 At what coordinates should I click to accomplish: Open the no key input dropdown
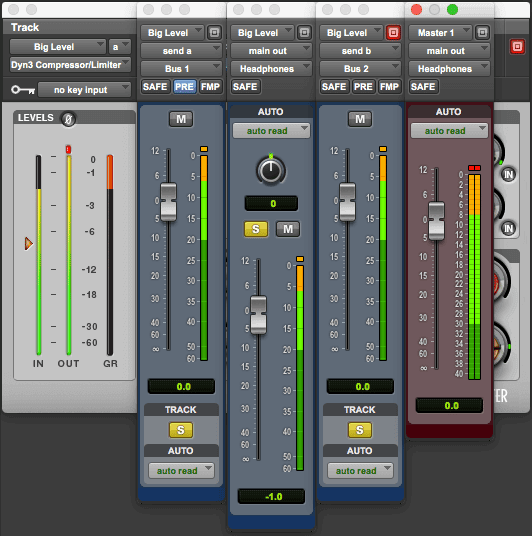pyautogui.click(x=84, y=90)
